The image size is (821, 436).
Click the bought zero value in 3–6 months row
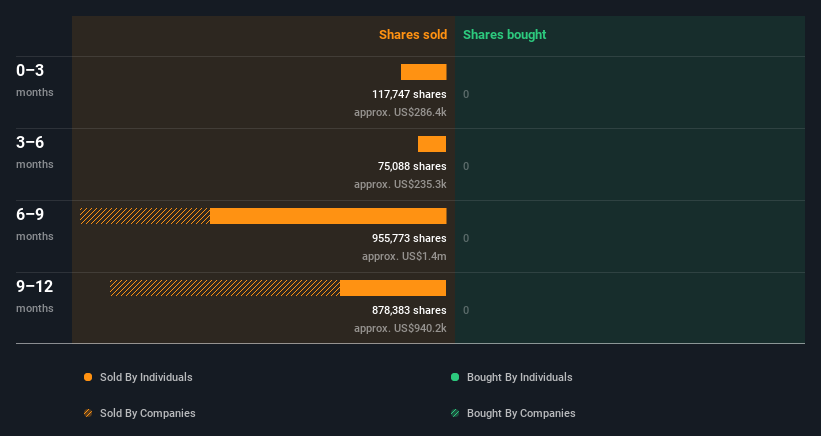point(466,166)
